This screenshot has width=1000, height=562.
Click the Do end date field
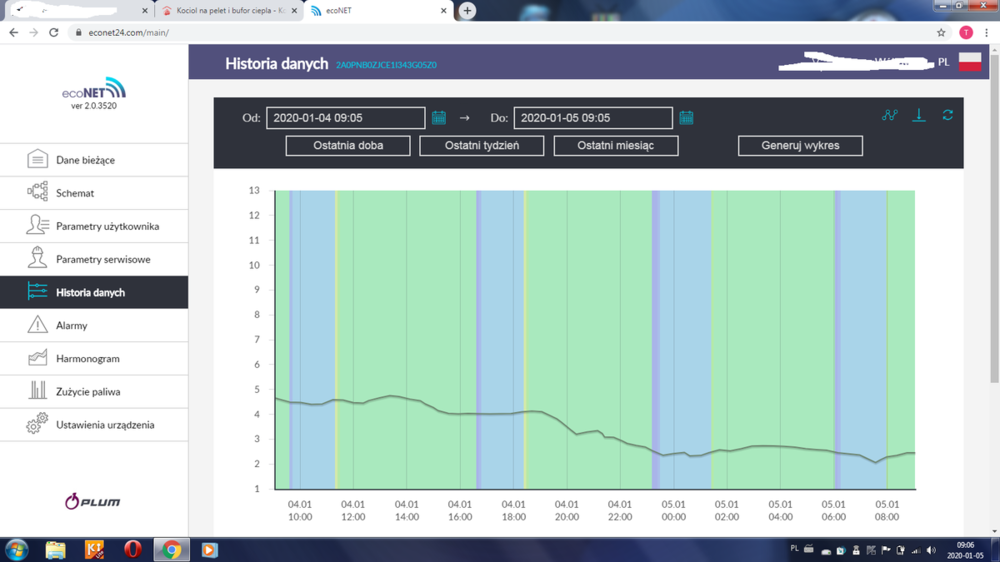coord(592,118)
